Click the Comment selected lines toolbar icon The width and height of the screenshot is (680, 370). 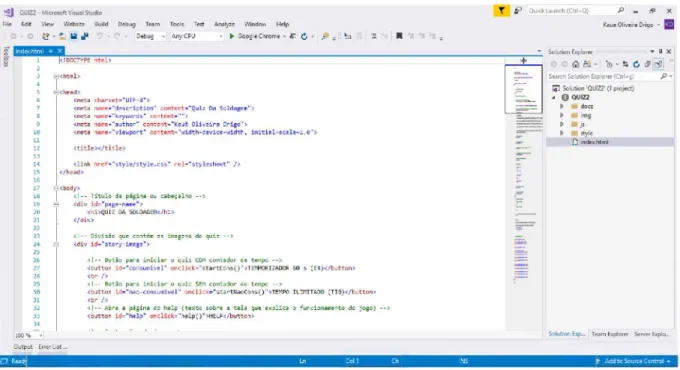[x=373, y=36]
